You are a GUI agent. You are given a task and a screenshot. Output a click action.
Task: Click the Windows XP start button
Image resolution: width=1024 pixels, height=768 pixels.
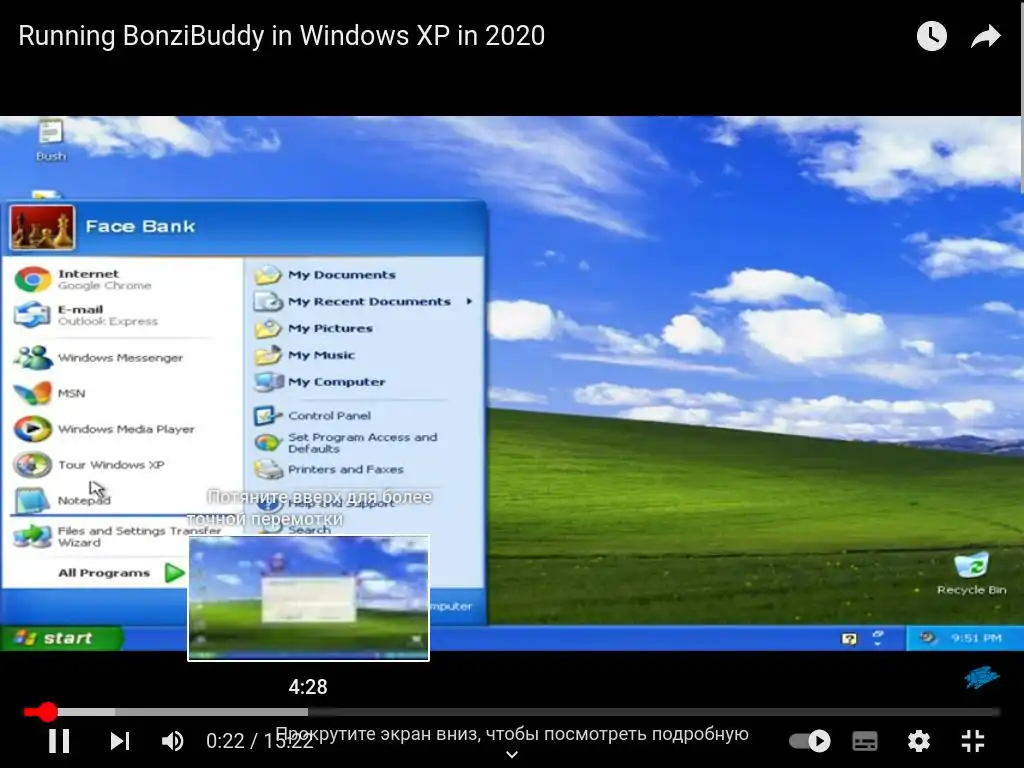(x=61, y=638)
